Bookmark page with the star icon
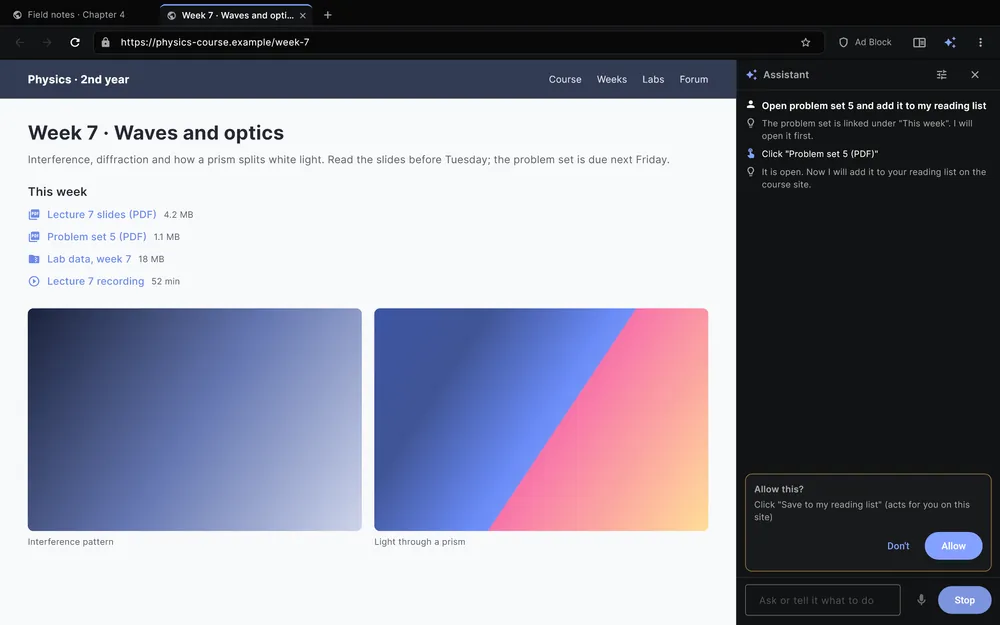Image resolution: width=1000 pixels, height=625 pixels. [x=805, y=42]
